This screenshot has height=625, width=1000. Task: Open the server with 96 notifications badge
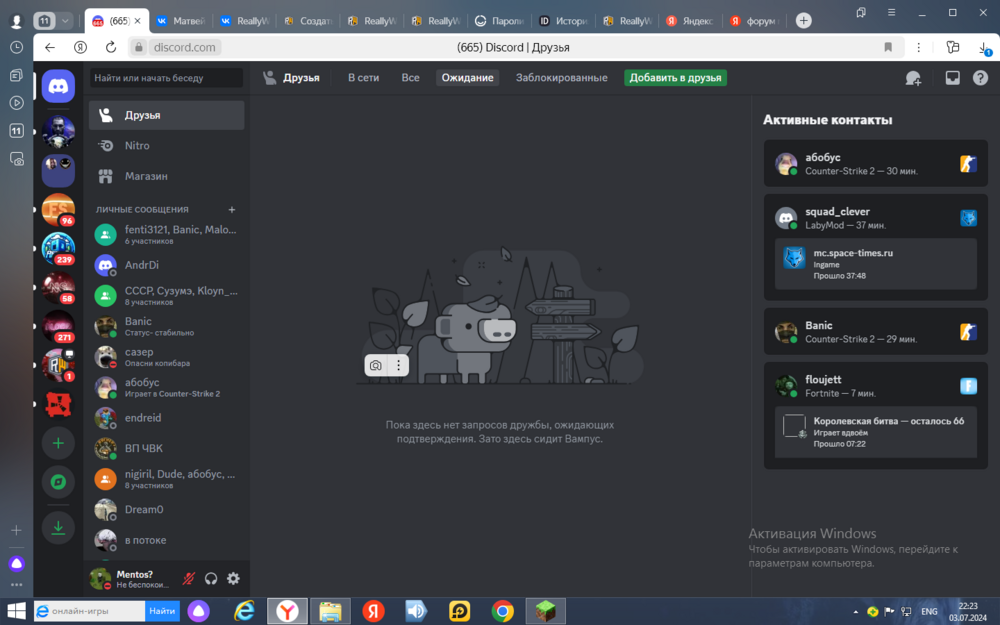pyautogui.click(x=58, y=210)
